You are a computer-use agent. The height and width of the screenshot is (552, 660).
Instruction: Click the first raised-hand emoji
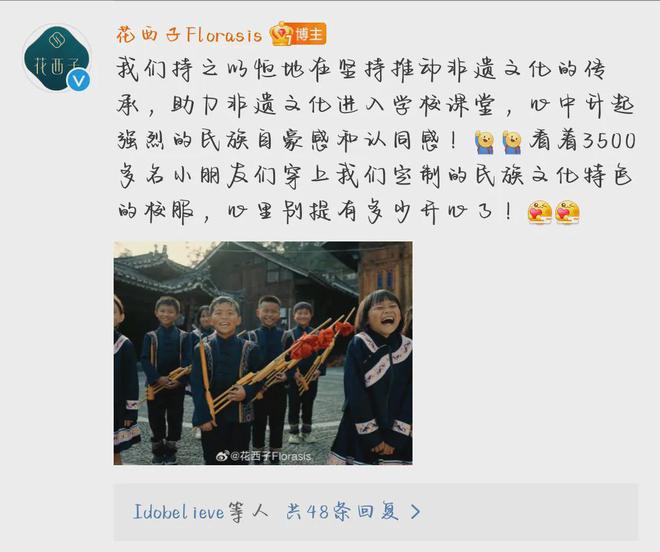484,142
